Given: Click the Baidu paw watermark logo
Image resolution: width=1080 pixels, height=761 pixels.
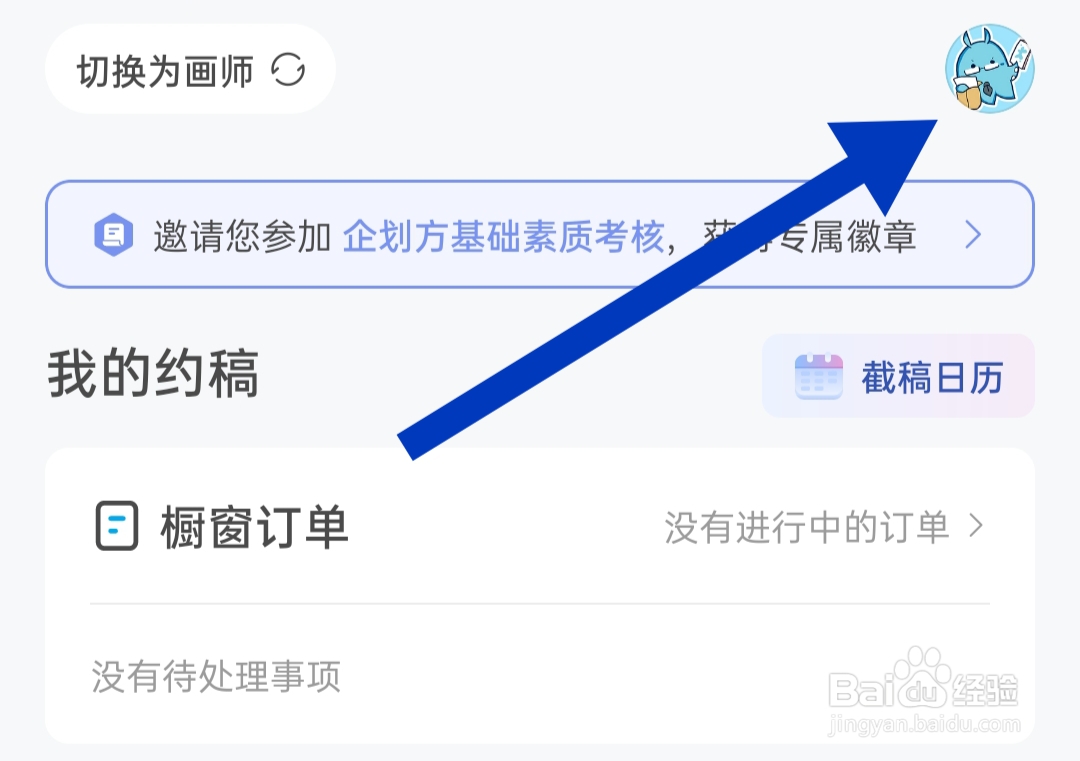Looking at the screenshot, I should pyautogui.click(x=923, y=679).
